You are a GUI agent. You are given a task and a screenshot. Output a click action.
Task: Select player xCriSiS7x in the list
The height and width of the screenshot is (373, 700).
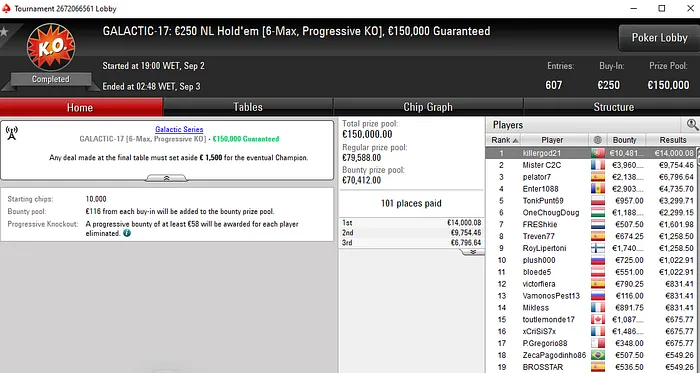point(539,332)
